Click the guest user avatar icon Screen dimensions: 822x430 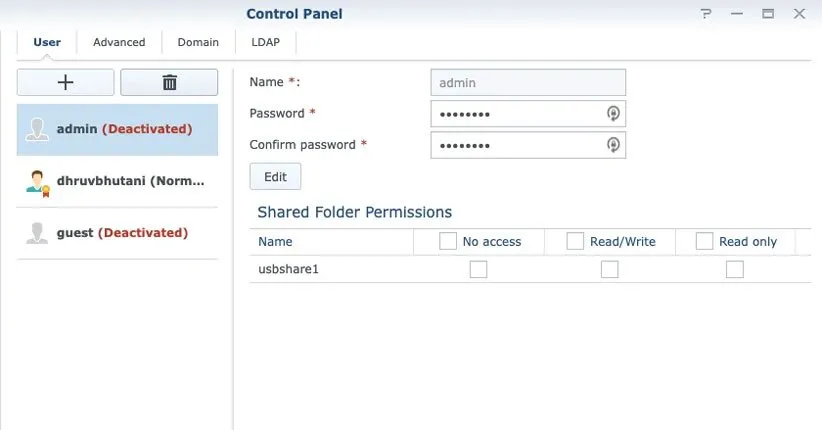pyautogui.click(x=38, y=233)
